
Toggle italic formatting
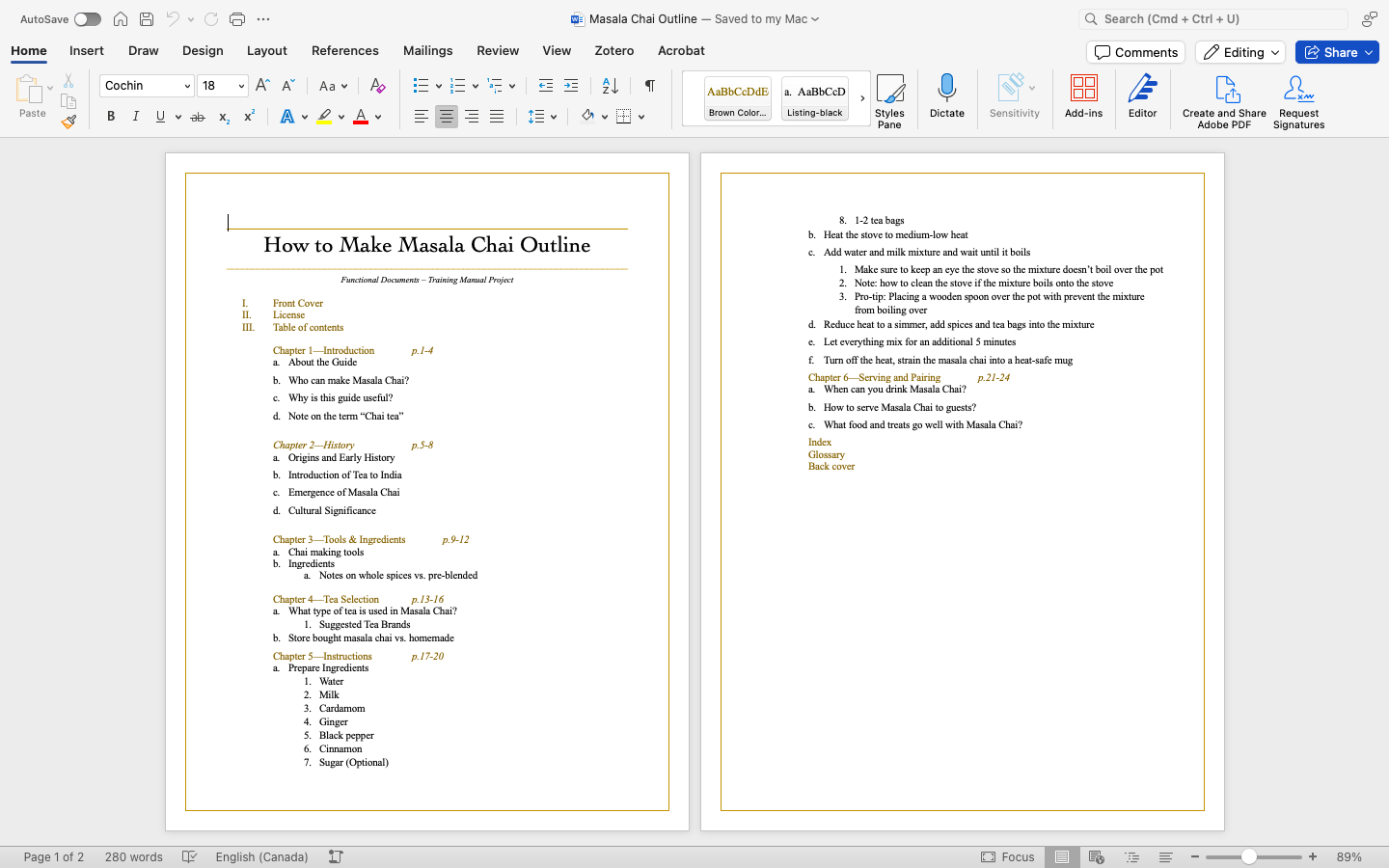pyautogui.click(x=136, y=117)
